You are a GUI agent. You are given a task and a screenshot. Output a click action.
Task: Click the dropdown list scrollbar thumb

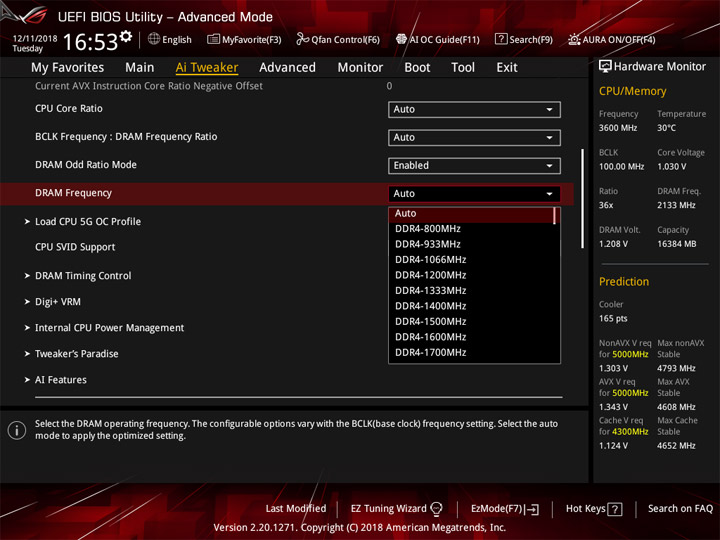pos(555,215)
